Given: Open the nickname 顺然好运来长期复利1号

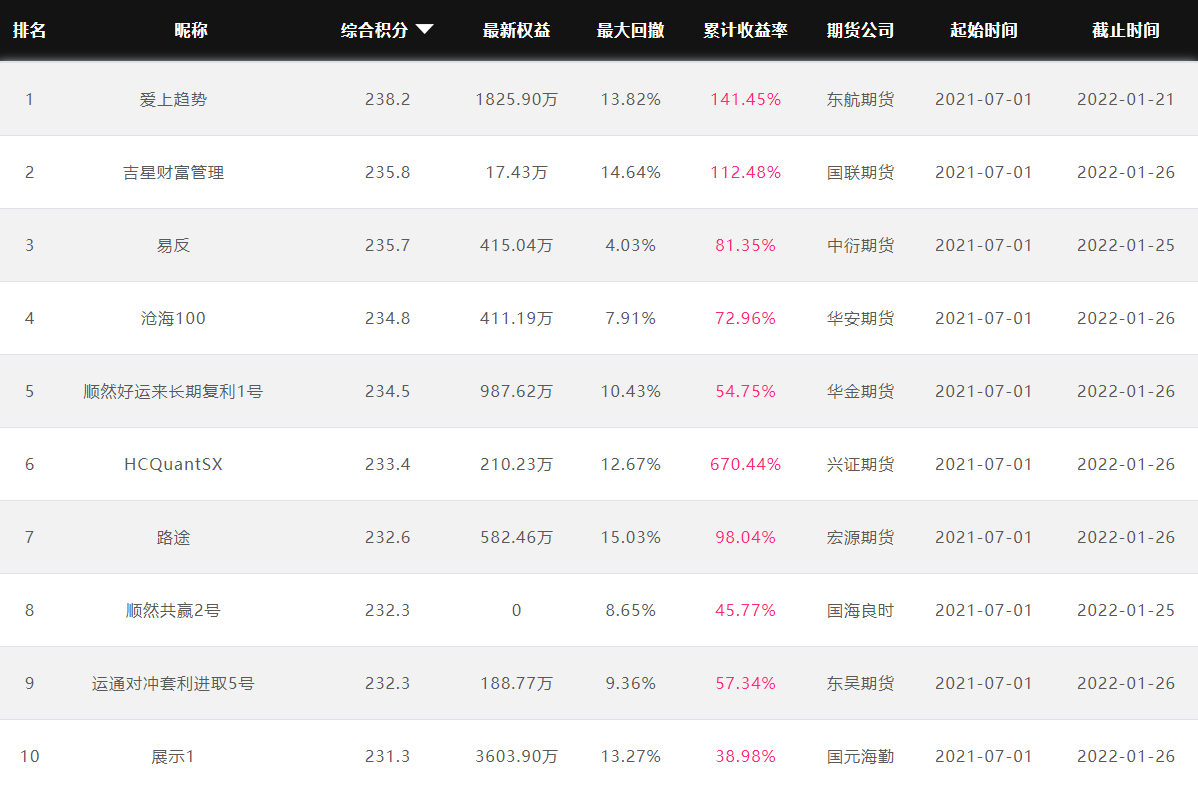Looking at the screenshot, I should (173, 391).
